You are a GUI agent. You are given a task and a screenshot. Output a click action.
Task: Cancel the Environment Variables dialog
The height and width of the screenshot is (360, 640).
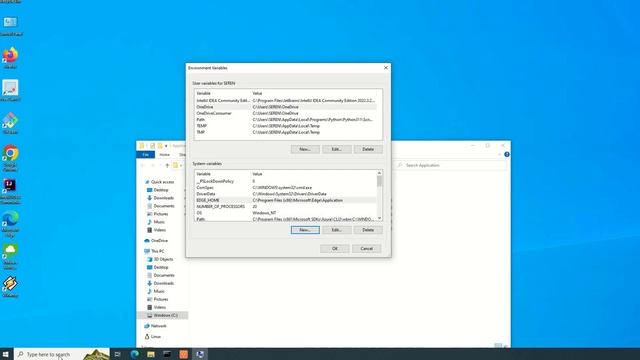[366, 249]
